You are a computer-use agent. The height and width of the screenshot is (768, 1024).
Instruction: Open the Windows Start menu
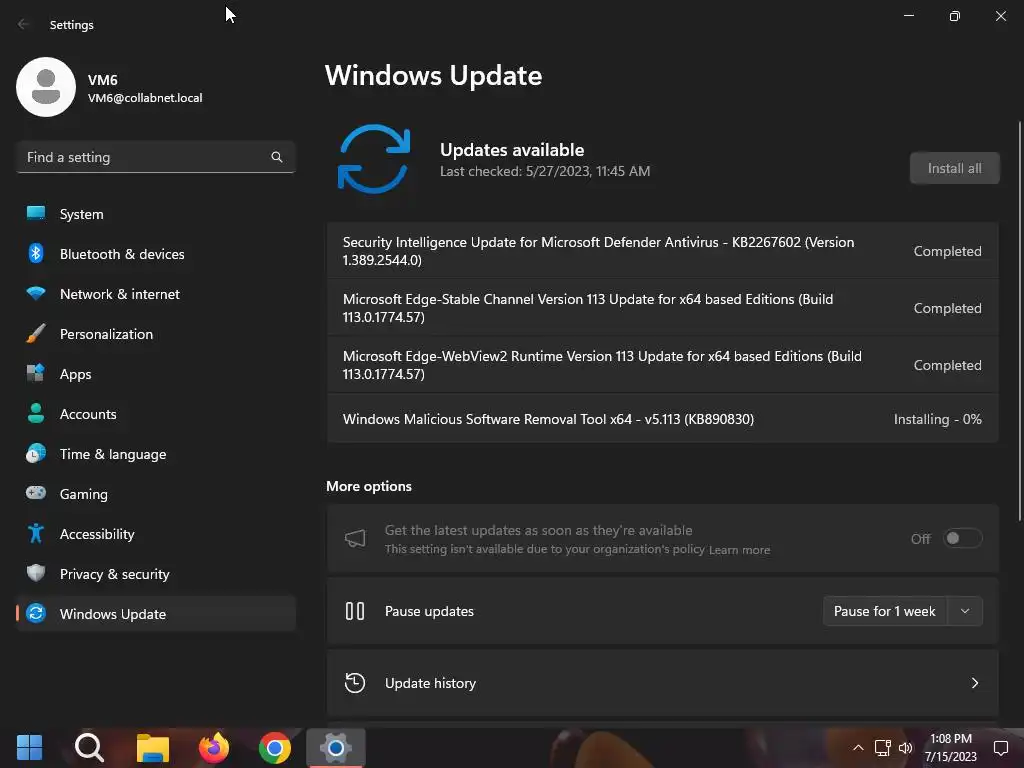pos(29,747)
